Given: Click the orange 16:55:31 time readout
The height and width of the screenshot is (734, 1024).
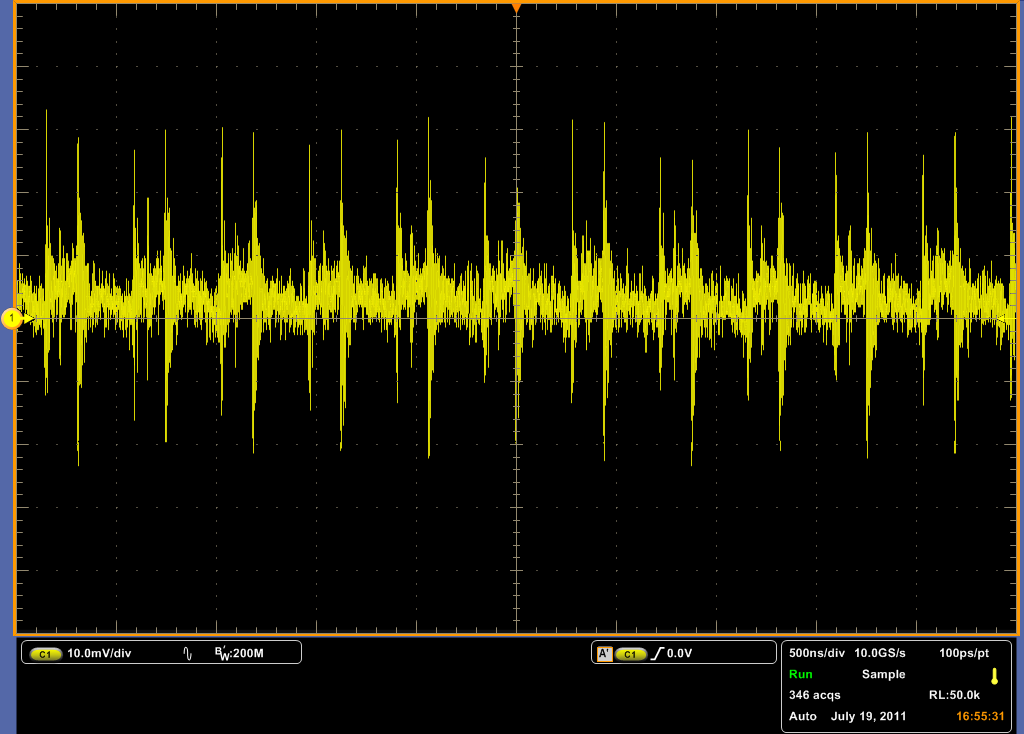Looking at the screenshot, I should click(980, 716).
